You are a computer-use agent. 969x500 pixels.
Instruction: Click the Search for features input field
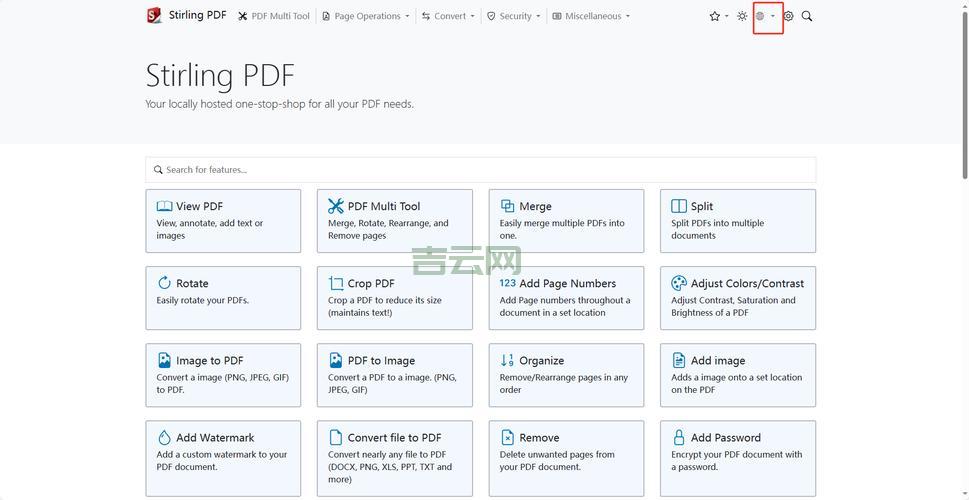[x=480, y=170]
